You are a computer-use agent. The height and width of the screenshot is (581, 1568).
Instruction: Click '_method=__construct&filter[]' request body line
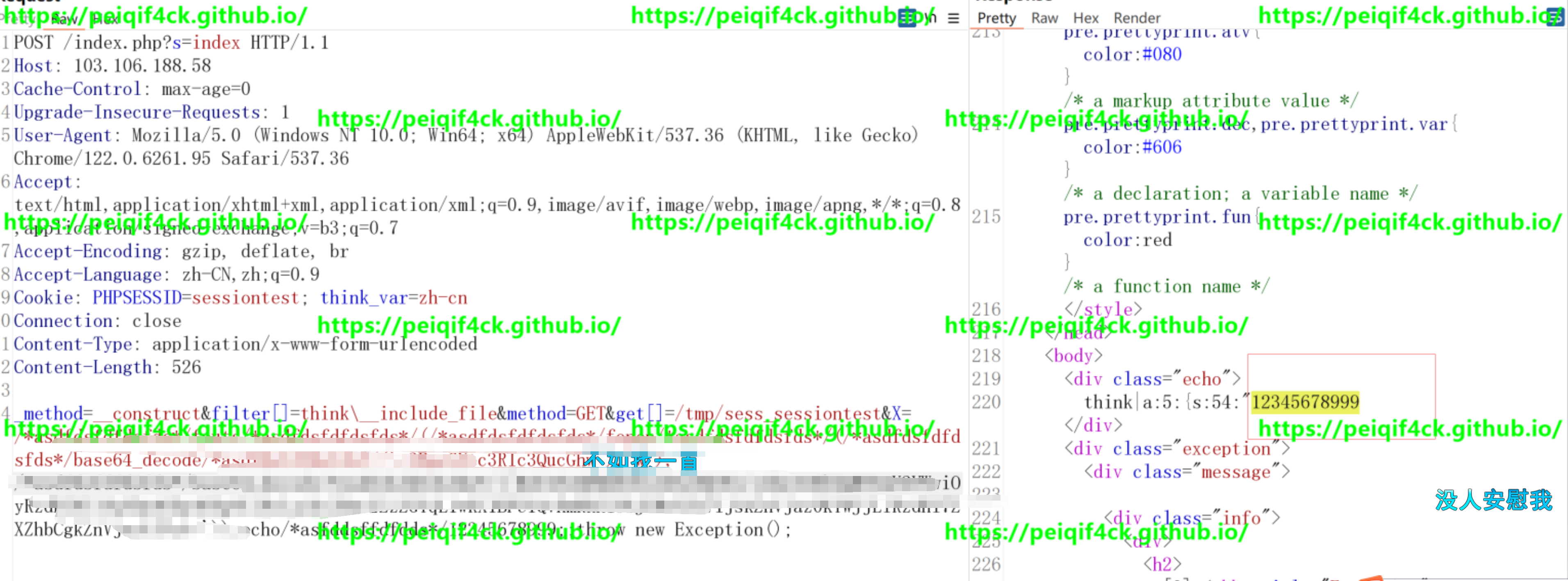tap(463, 414)
